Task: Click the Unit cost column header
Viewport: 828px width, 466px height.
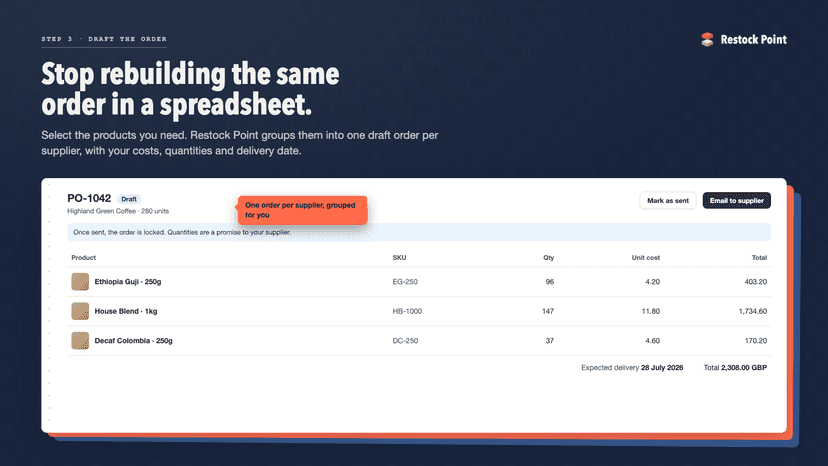Action: [x=645, y=258]
